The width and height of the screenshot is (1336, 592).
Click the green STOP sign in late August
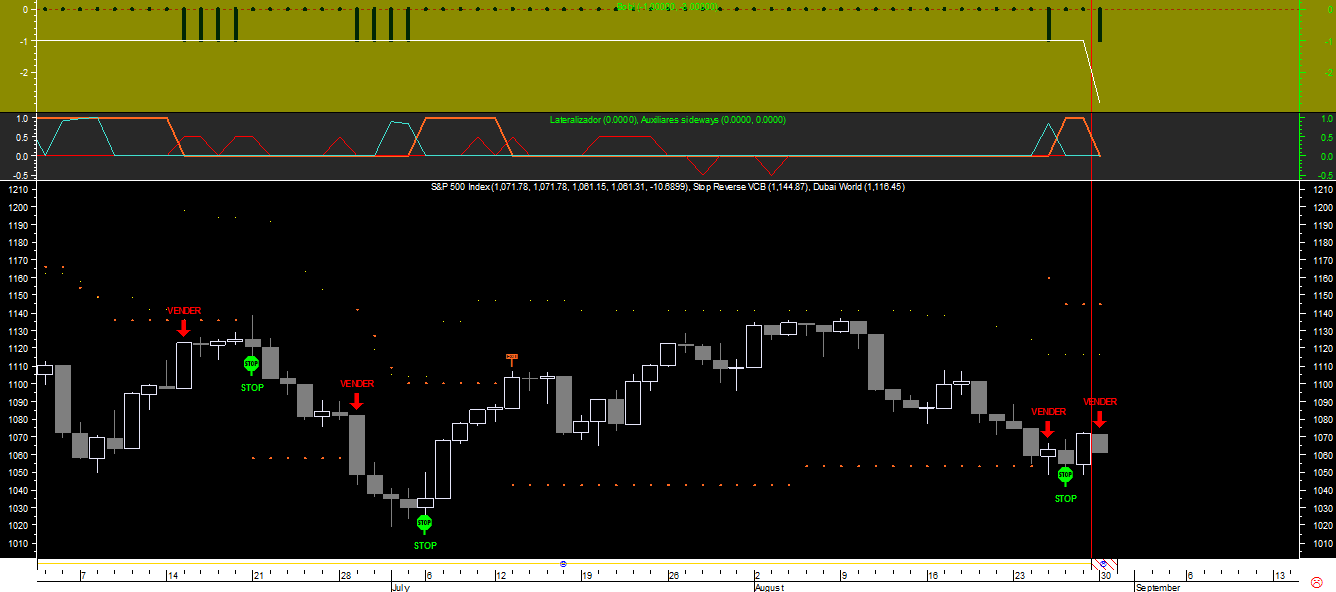[1065, 475]
